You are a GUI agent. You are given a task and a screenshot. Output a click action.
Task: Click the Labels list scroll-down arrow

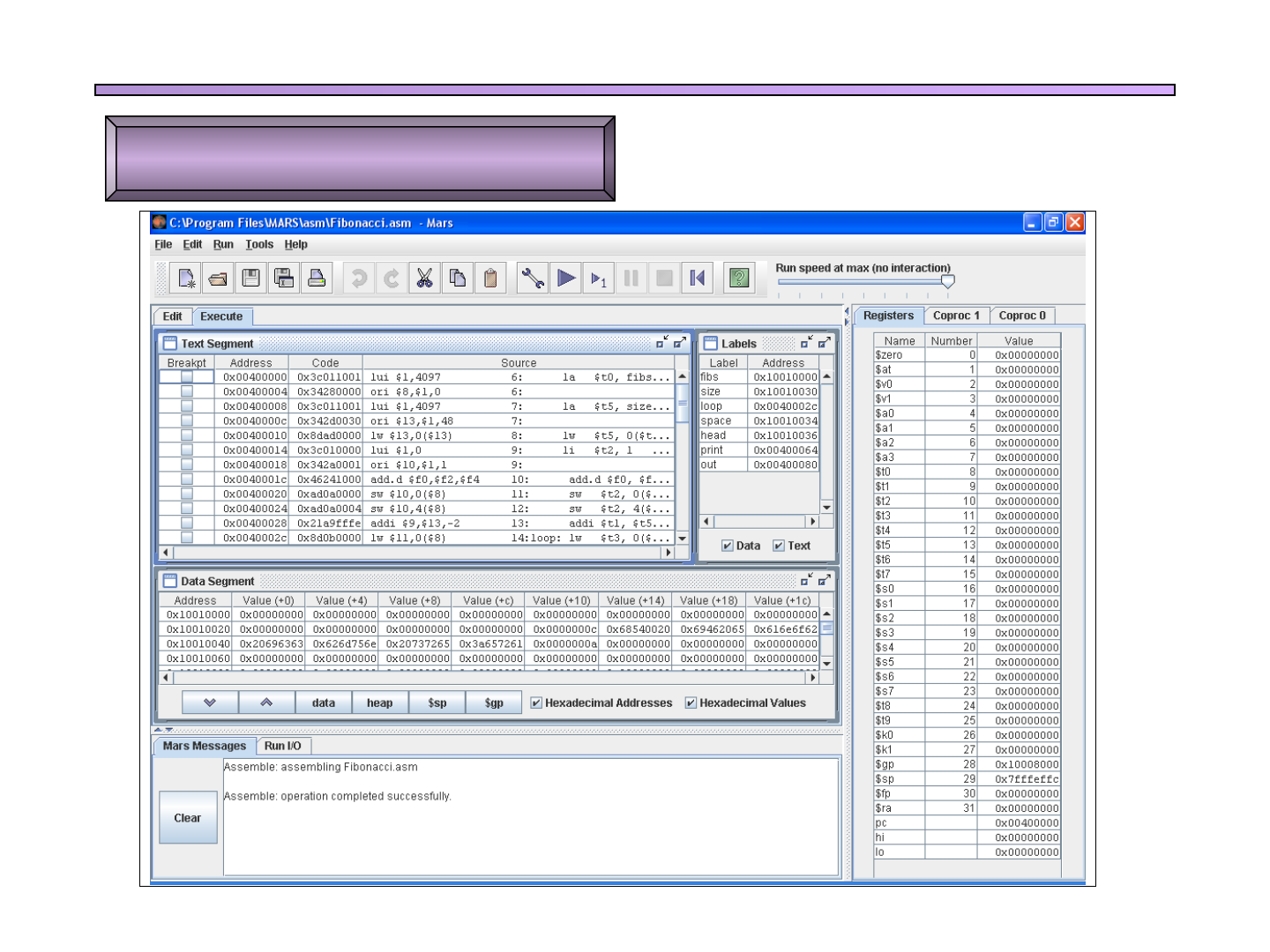pos(826,508)
